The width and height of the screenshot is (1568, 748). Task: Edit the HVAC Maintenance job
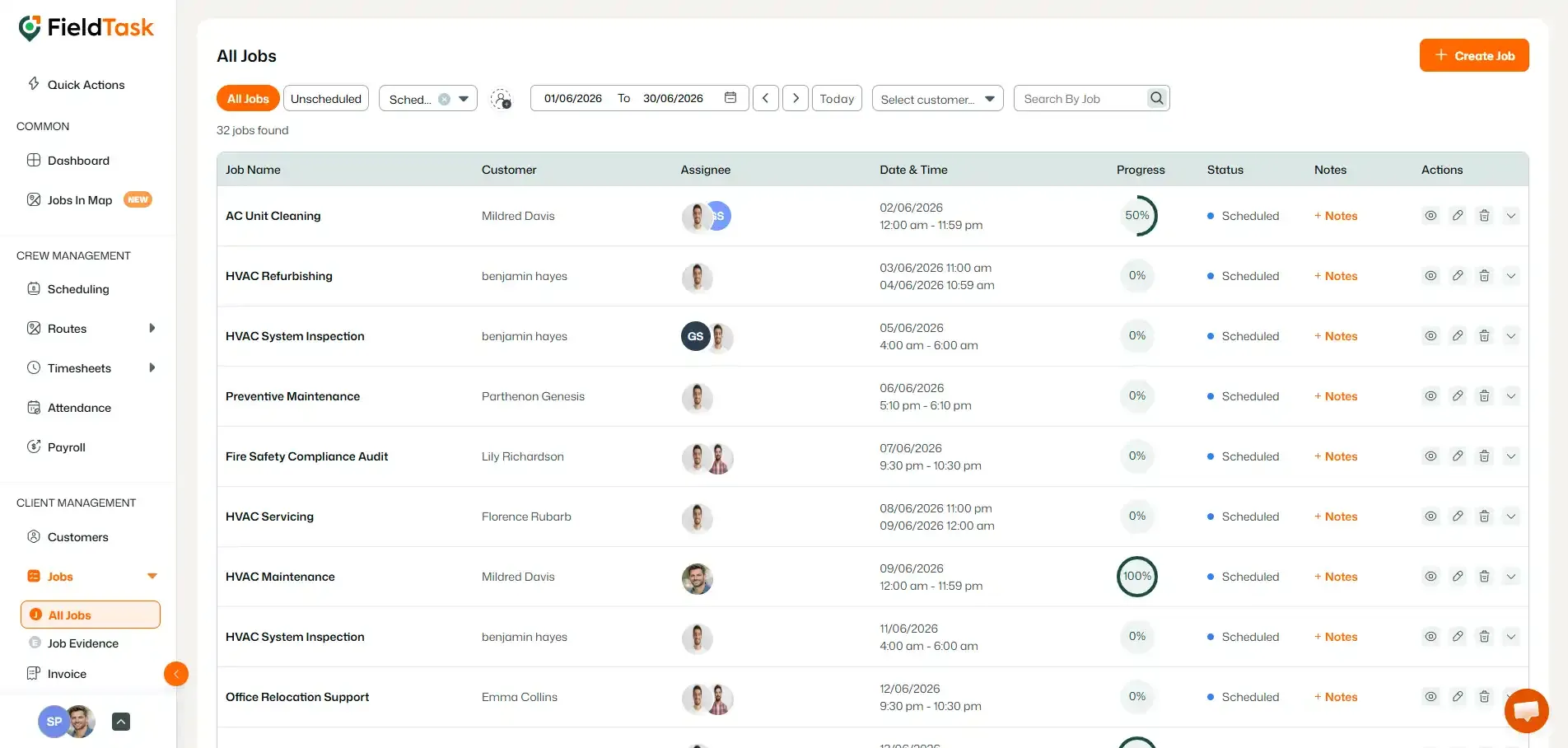1458,577
